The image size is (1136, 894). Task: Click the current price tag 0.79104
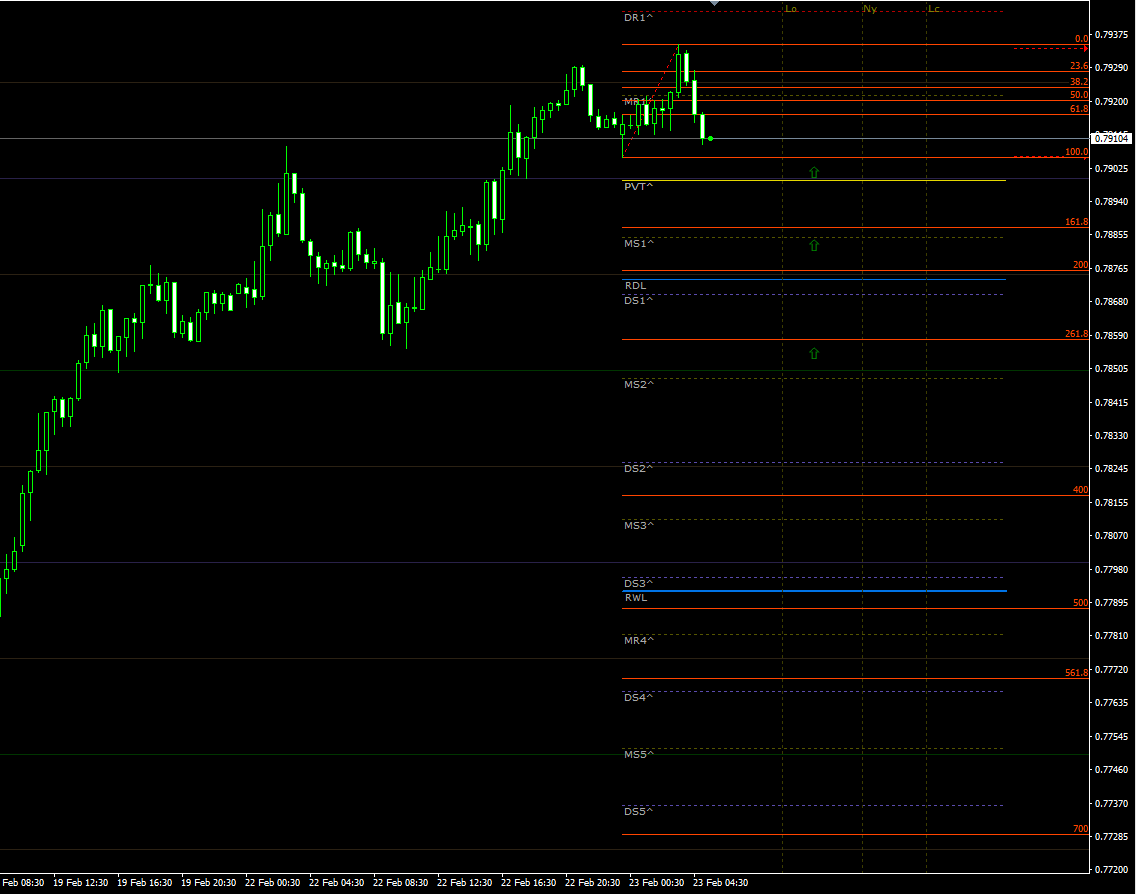(1111, 138)
